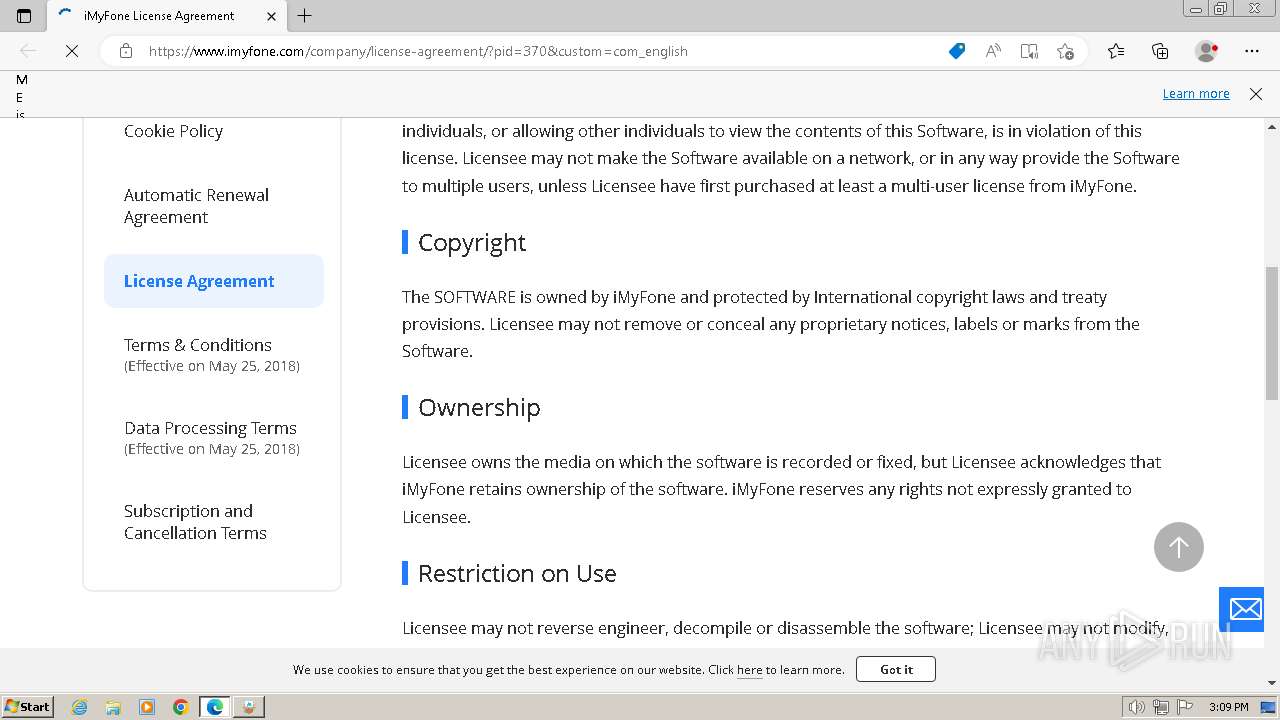This screenshot has height=720, width=1280.
Task: Click the Restriction on Use heading
Action: (517, 573)
